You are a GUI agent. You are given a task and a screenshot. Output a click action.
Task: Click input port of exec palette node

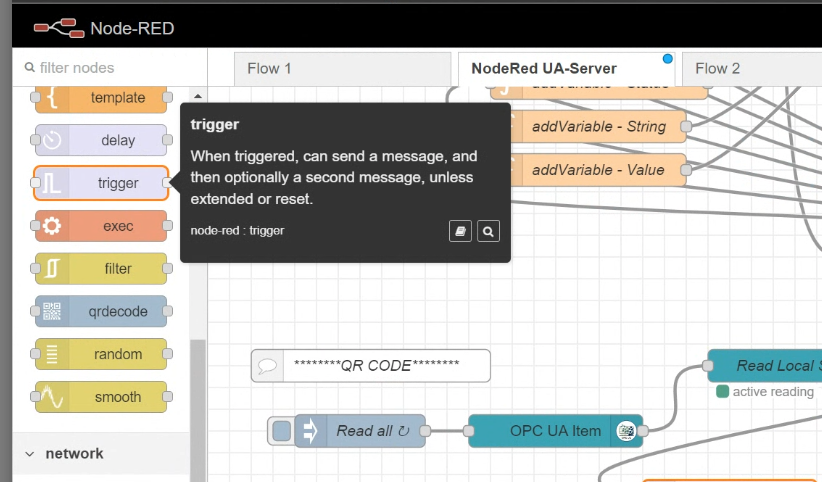pos(35,226)
